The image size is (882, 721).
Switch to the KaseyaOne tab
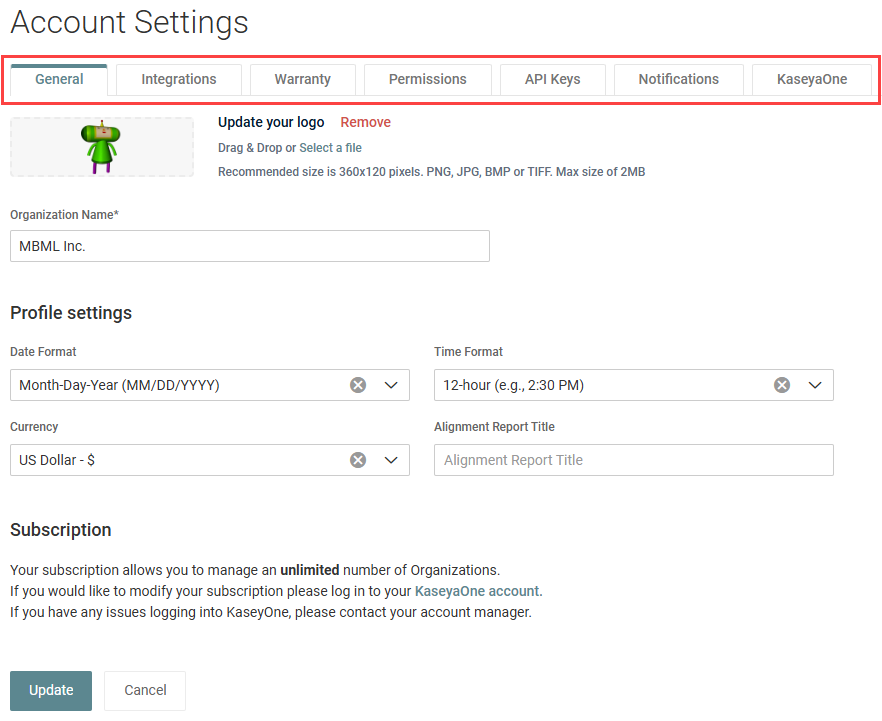(811, 79)
